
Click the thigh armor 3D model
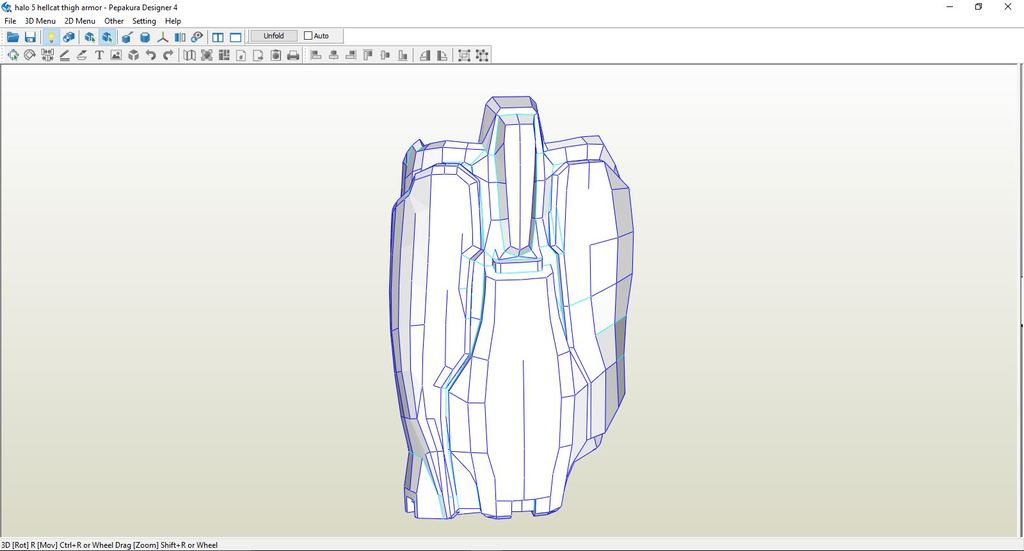click(511, 307)
